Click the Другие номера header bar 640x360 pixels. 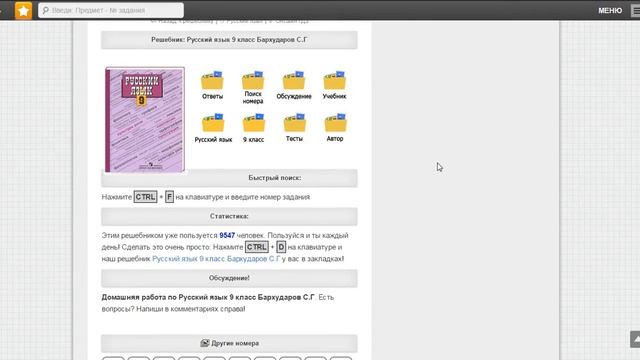click(x=229, y=343)
